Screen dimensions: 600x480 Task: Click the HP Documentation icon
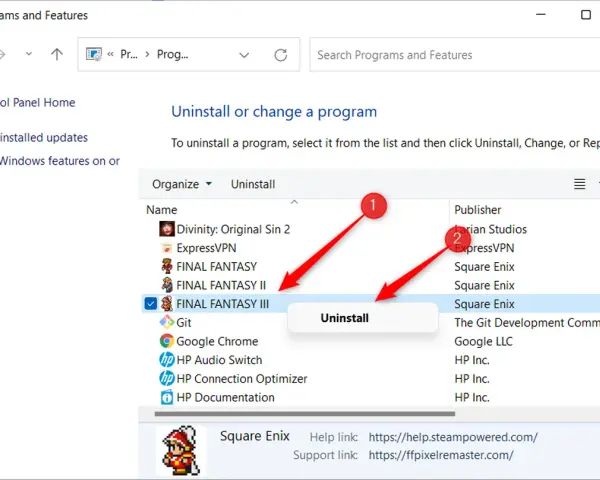[x=167, y=397]
